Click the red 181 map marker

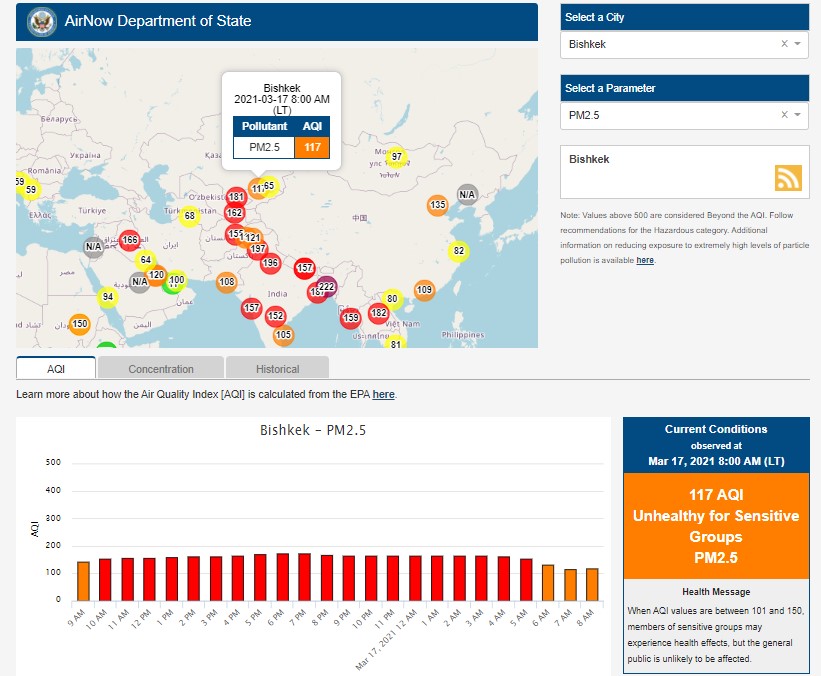coord(236,197)
